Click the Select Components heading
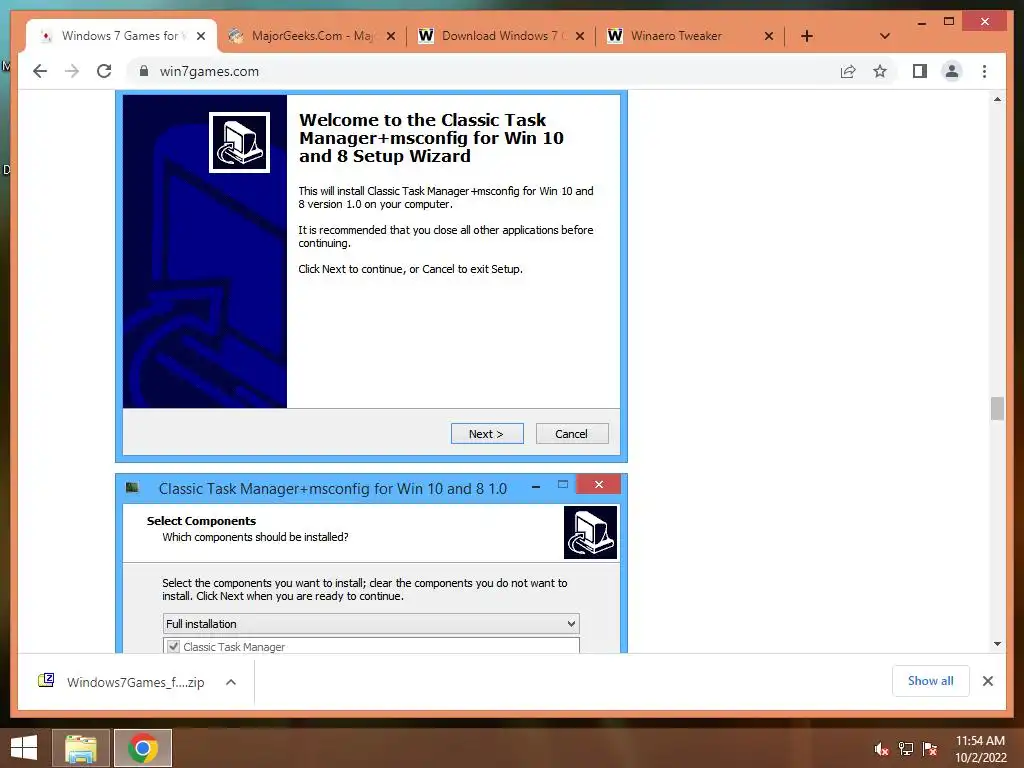 pyautogui.click(x=201, y=520)
